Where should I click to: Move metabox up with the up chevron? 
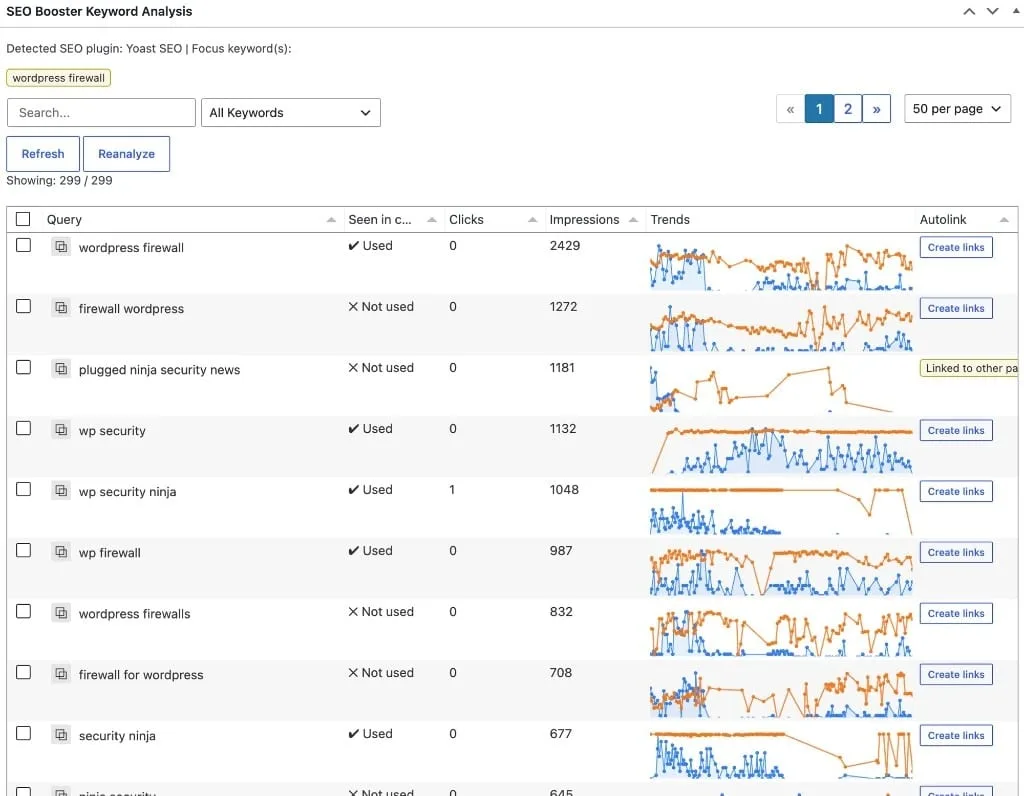pyautogui.click(x=969, y=11)
